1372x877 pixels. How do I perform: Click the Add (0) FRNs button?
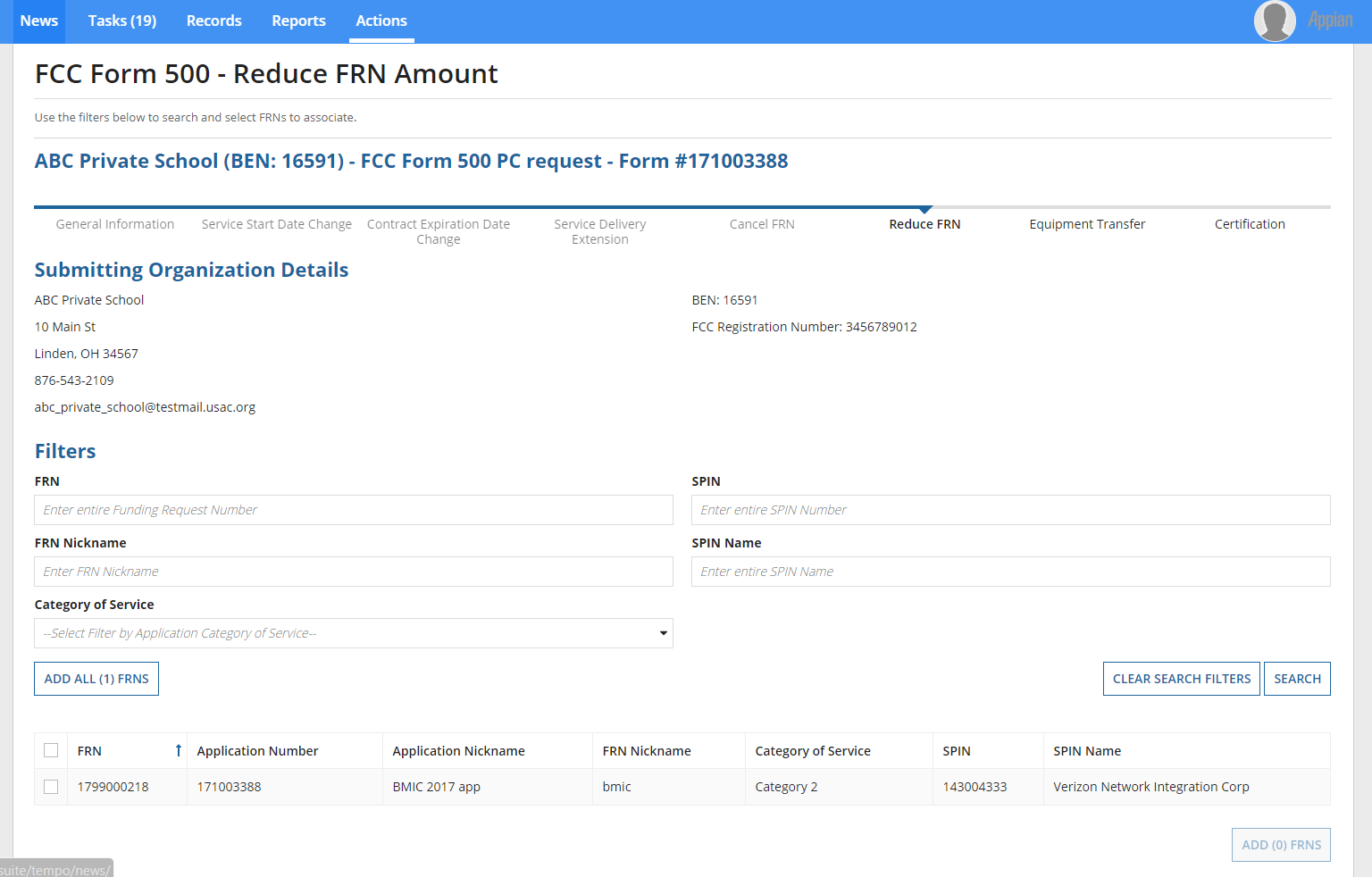1280,845
